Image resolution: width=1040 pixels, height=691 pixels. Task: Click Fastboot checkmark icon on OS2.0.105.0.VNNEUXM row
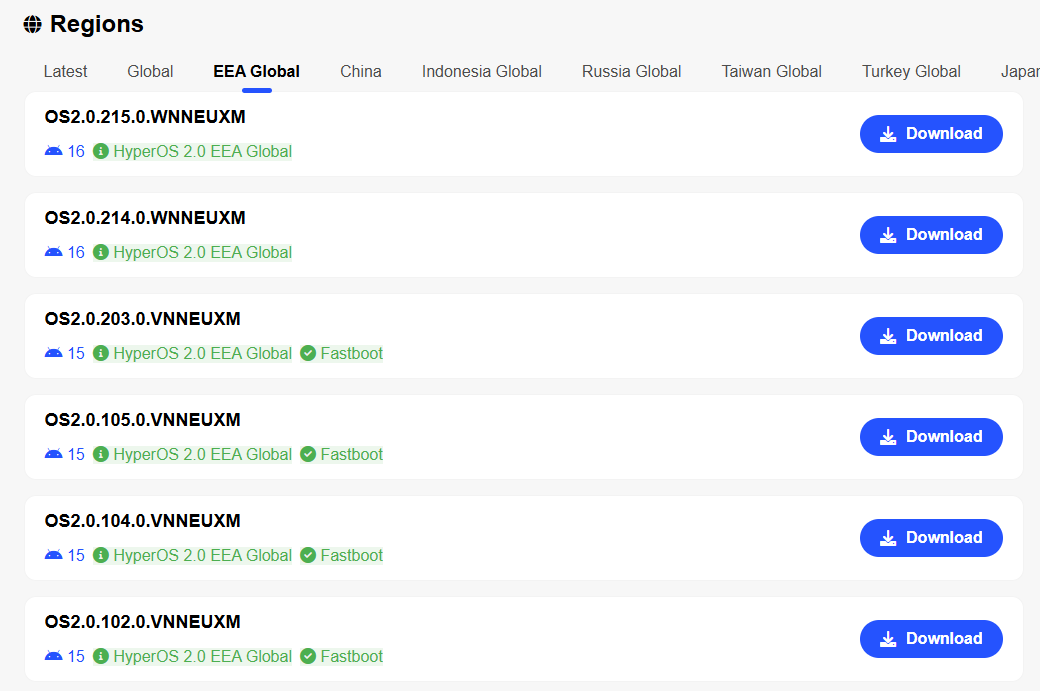coord(308,455)
